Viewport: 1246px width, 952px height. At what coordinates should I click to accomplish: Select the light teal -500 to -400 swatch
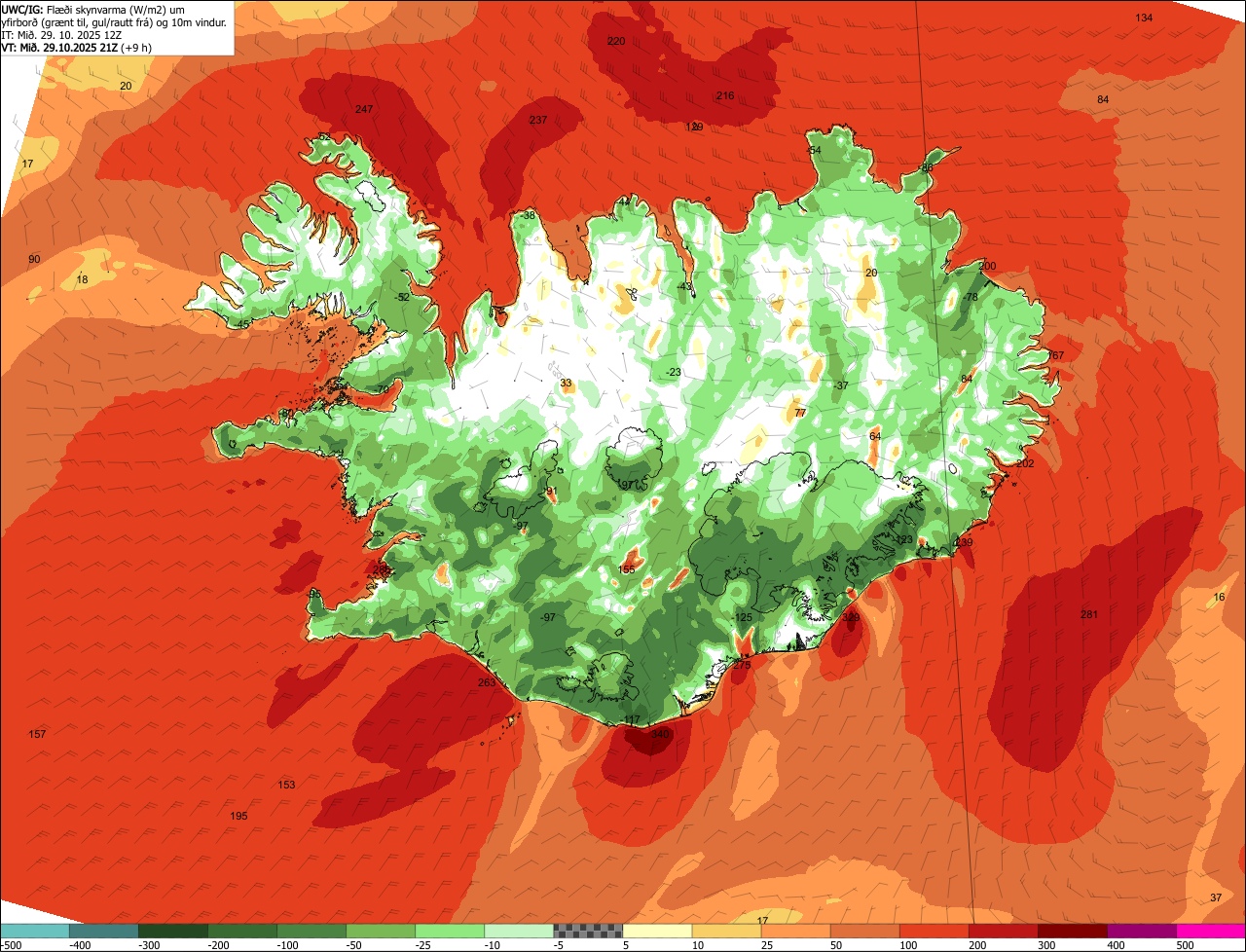[x=34, y=931]
